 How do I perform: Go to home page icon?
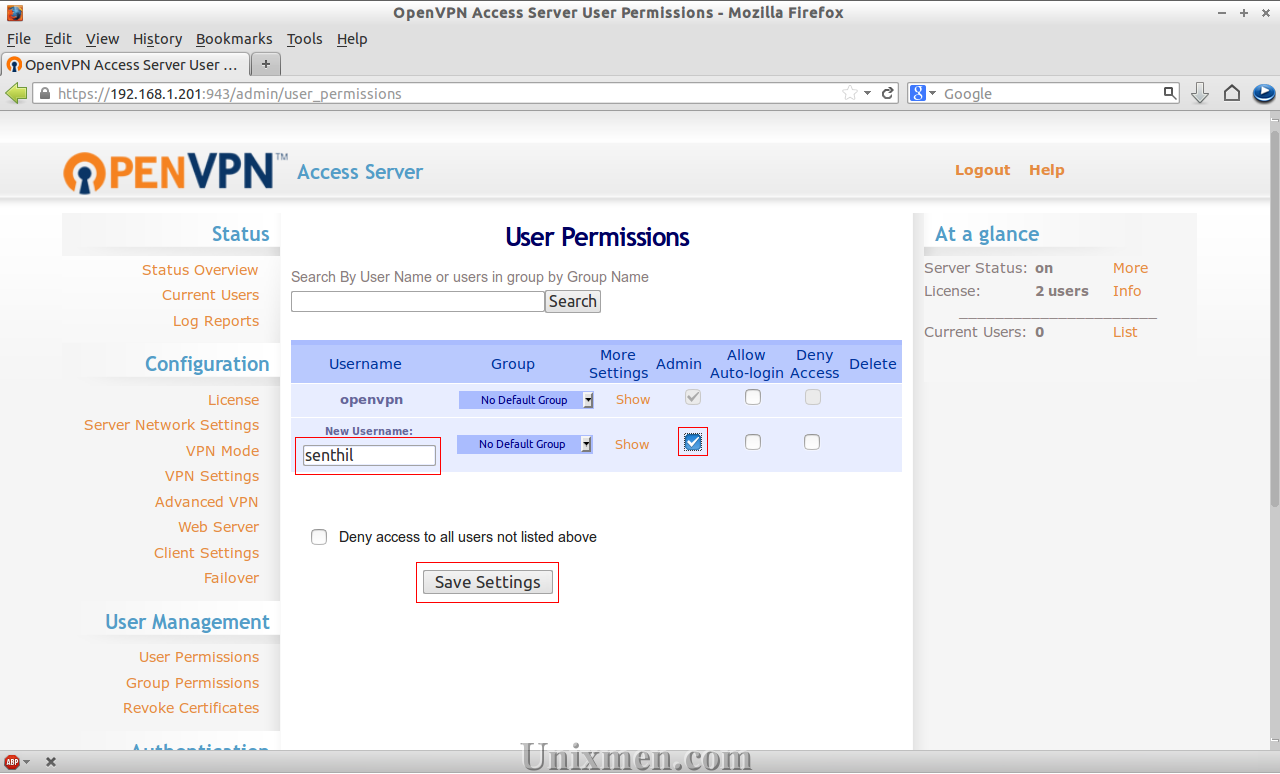[x=1232, y=93]
